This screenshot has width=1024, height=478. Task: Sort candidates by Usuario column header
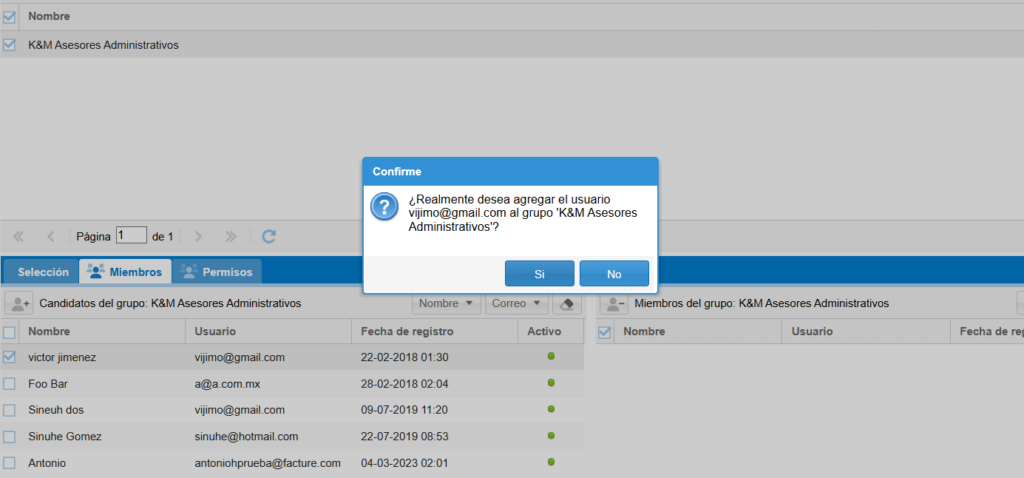point(268,332)
